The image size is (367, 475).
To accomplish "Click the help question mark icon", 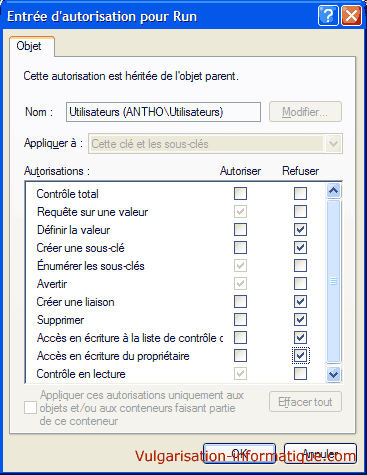I will 328,15.
